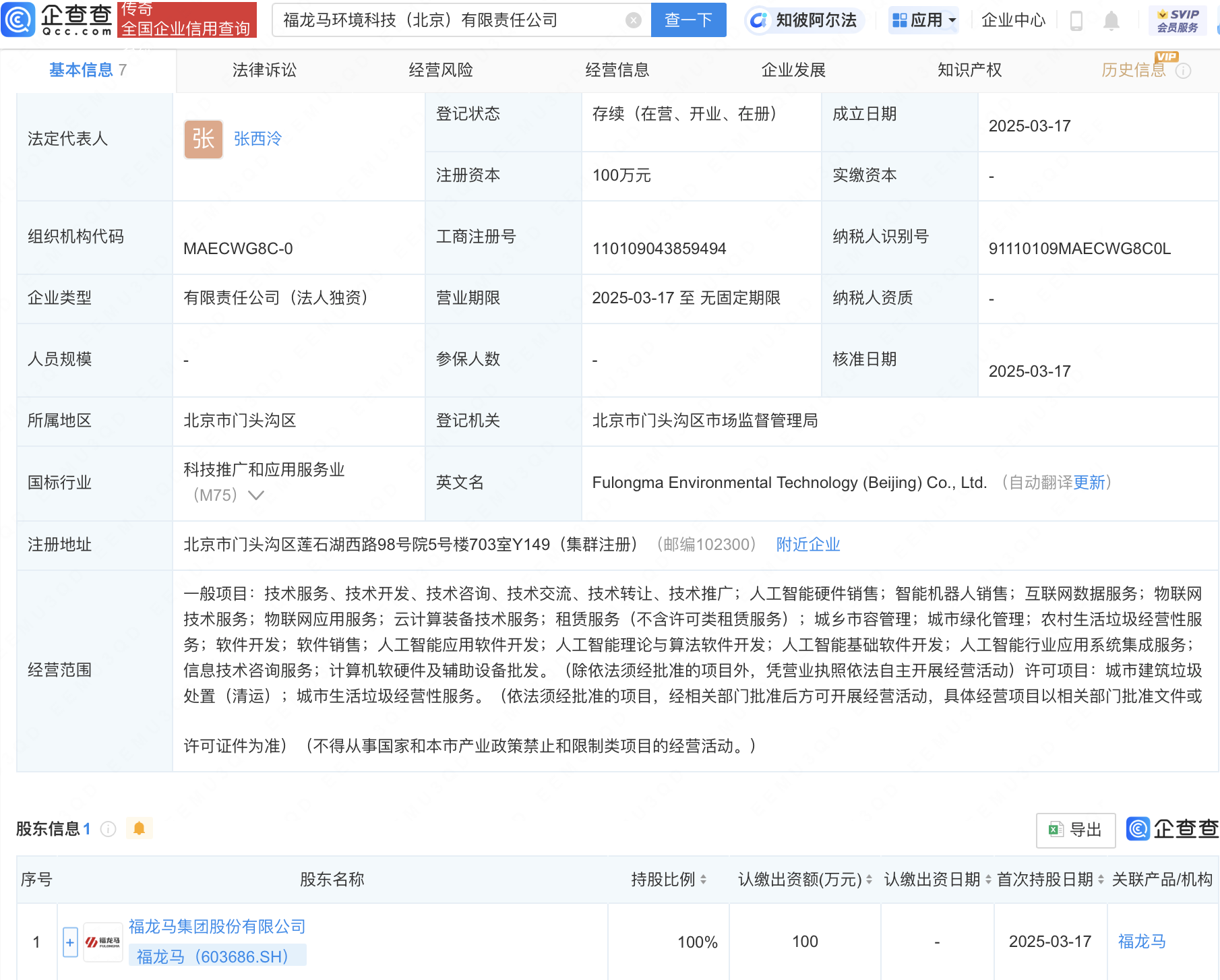Image resolution: width=1220 pixels, height=980 pixels.
Task: Open the 应用 dropdown menu
Action: coord(923,20)
